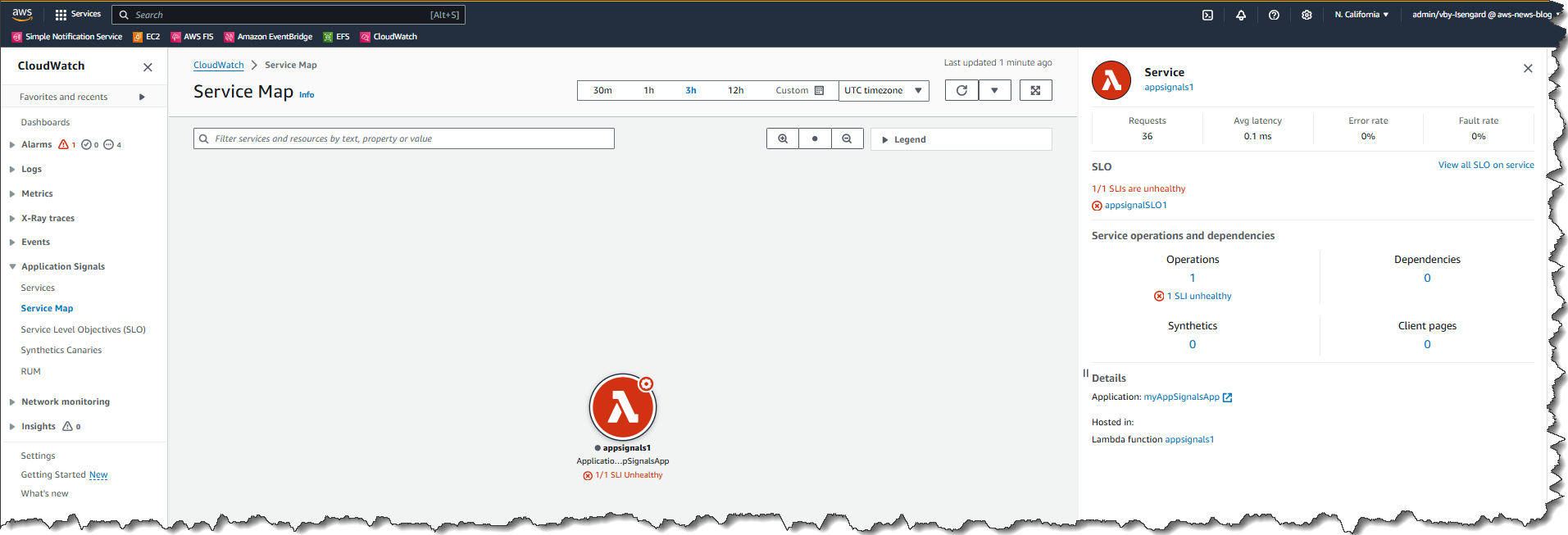Screen dimensions: 1568x535
Task: Open RUM page
Action: tap(30, 371)
